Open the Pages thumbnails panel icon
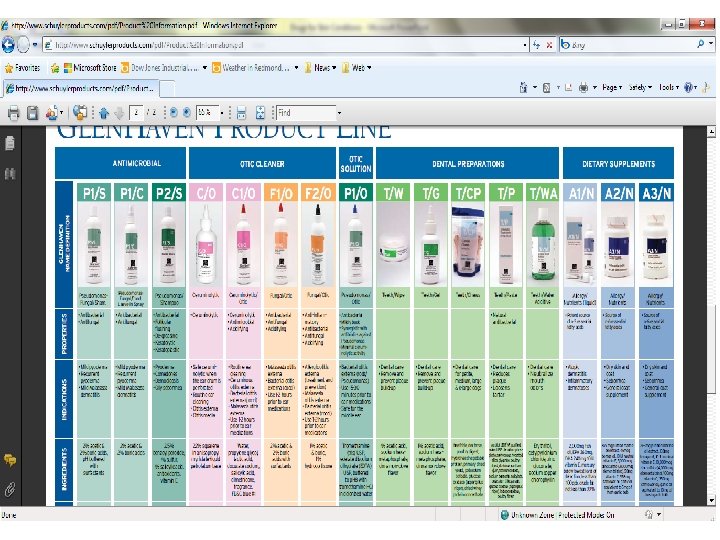The width and height of the screenshot is (720, 540). [10, 143]
